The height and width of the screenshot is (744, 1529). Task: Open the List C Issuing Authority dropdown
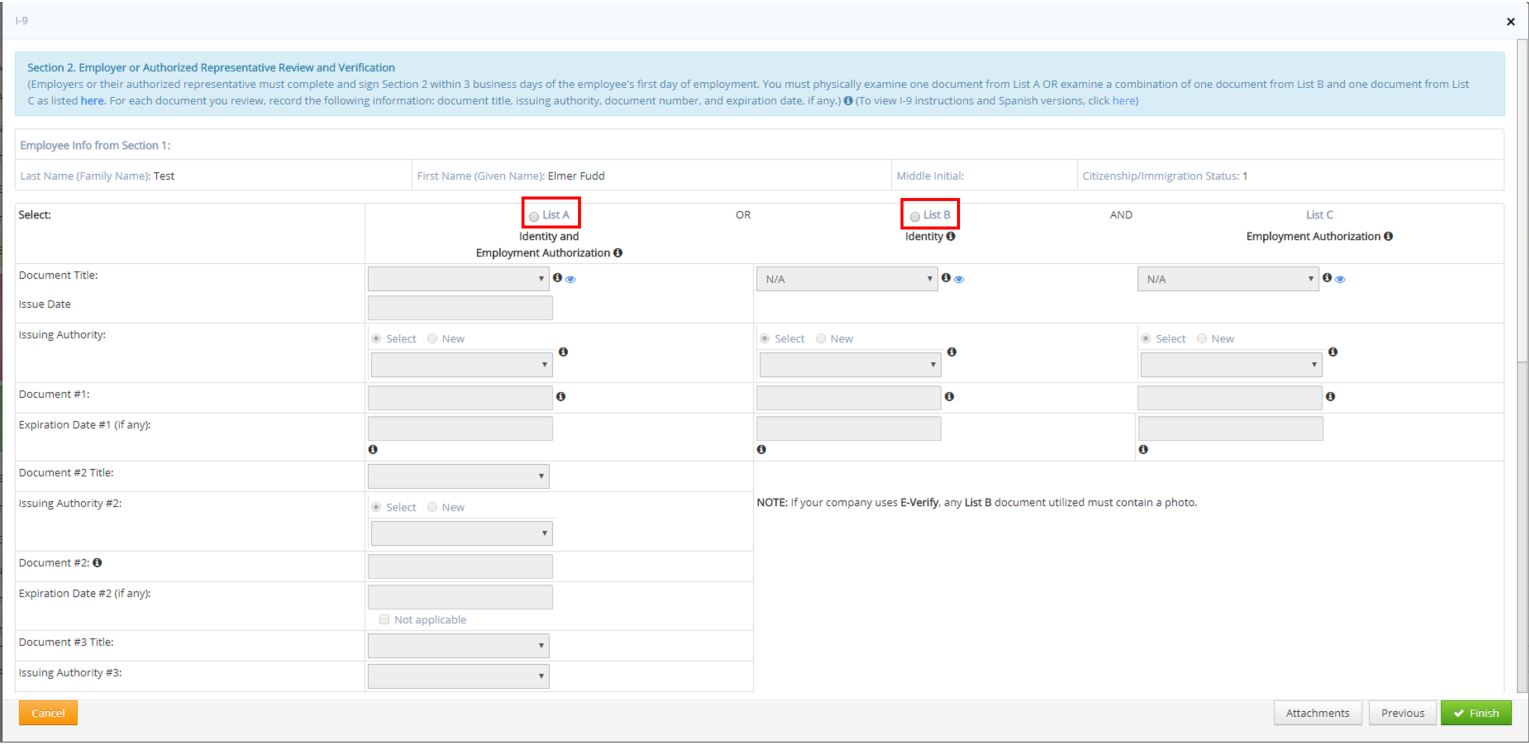coord(1231,365)
